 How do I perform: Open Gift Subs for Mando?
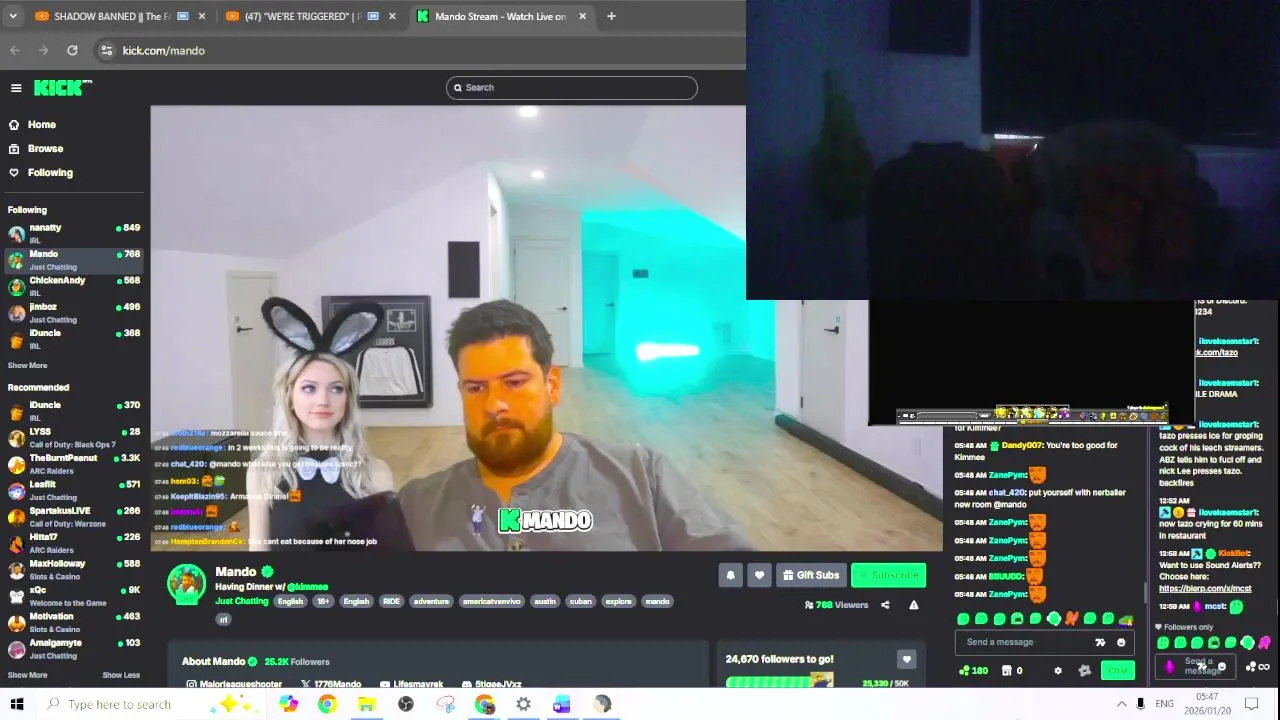[811, 575]
